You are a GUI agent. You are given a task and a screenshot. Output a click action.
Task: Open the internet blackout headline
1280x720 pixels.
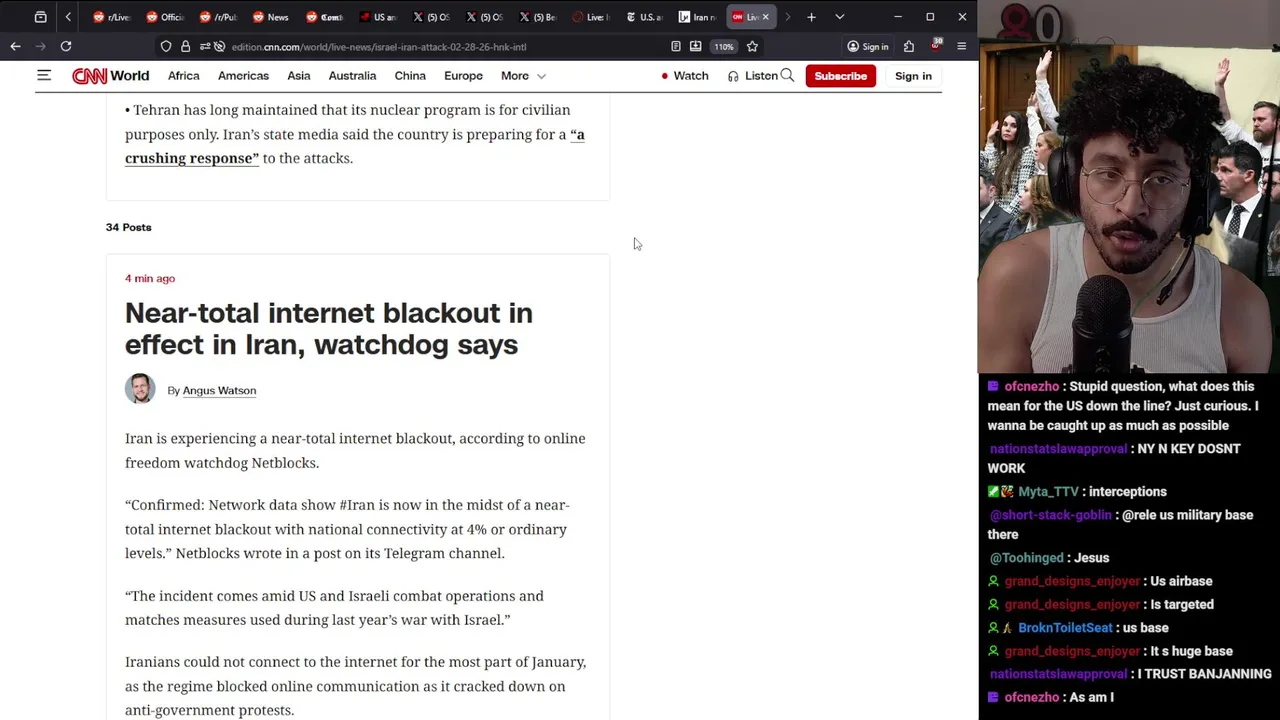329,328
